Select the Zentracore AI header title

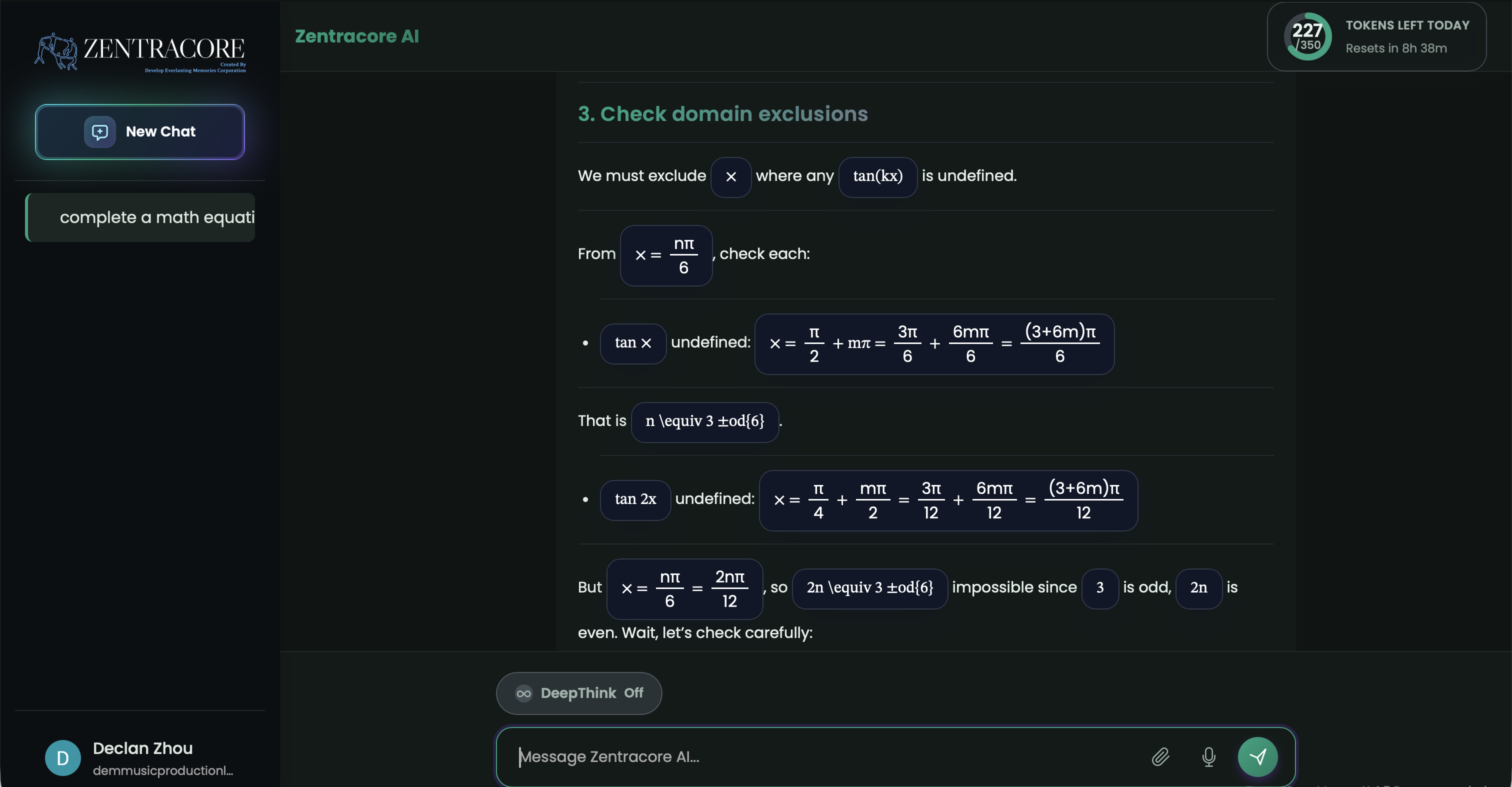point(357,36)
